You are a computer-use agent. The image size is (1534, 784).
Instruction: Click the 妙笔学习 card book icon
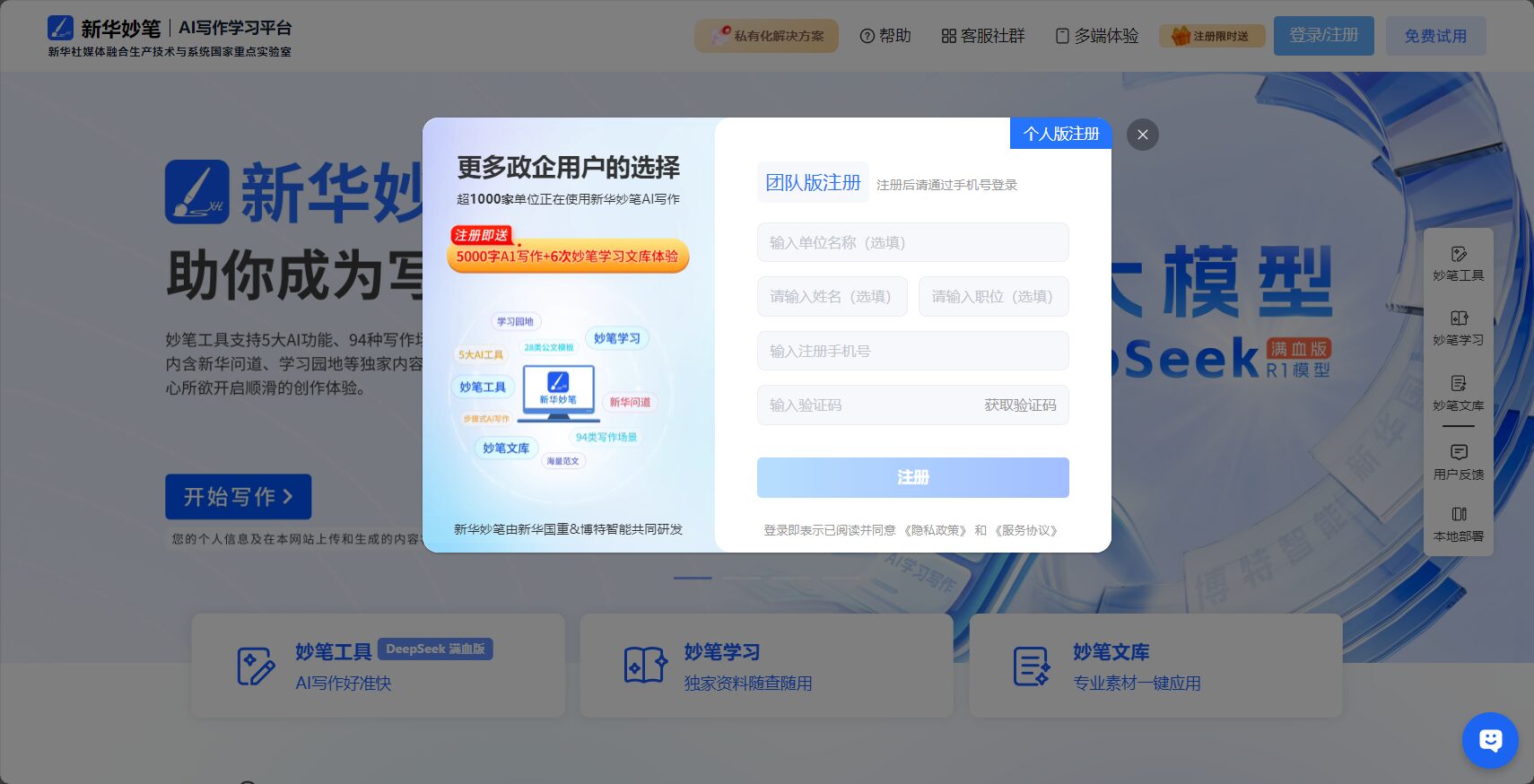click(645, 666)
